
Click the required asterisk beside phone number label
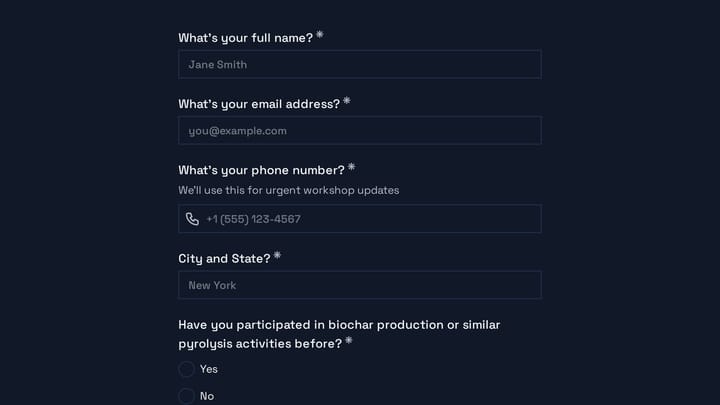pyautogui.click(x=351, y=167)
